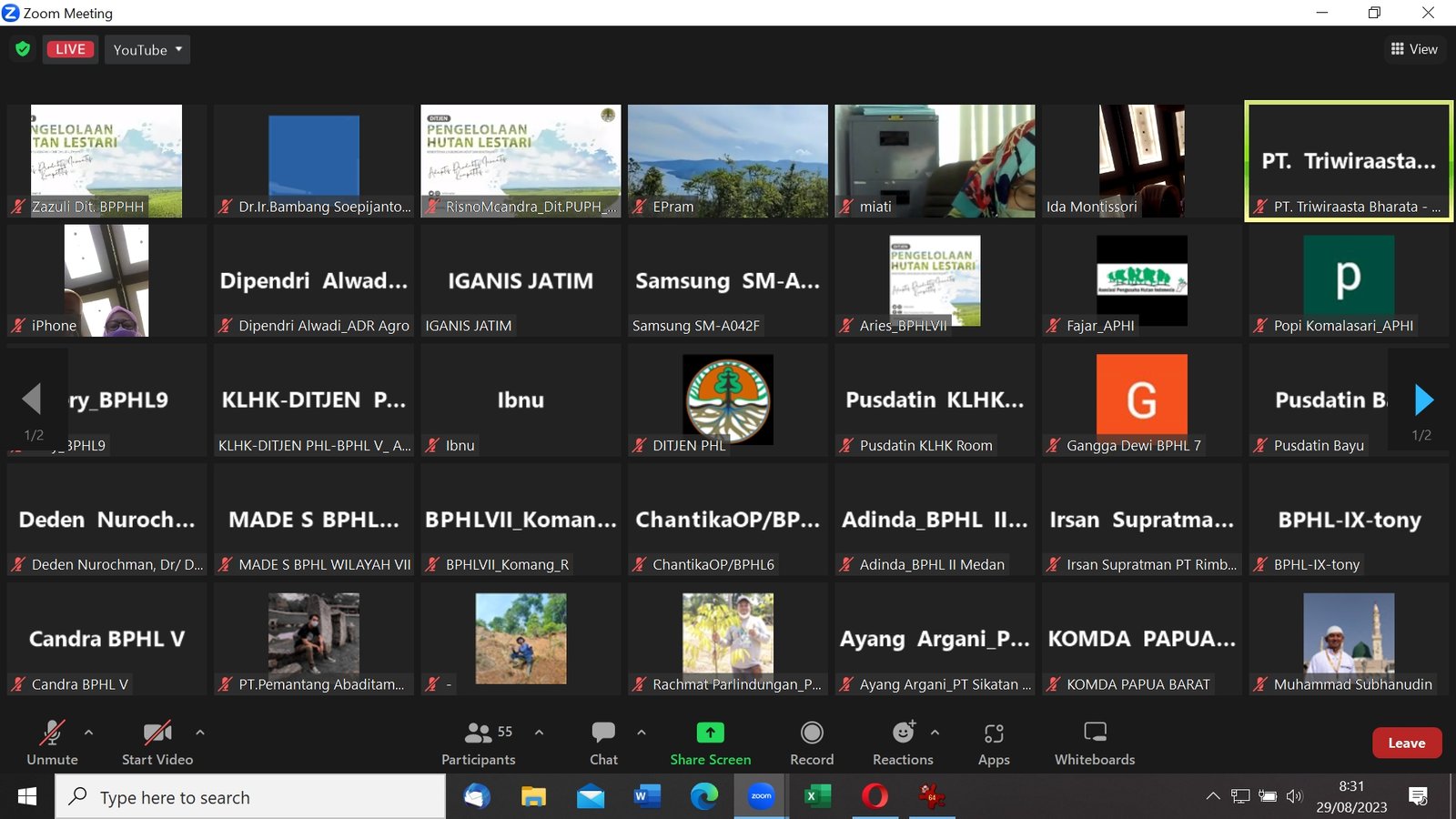Open the Chat panel
The height and width of the screenshot is (819, 1456).
point(603,743)
